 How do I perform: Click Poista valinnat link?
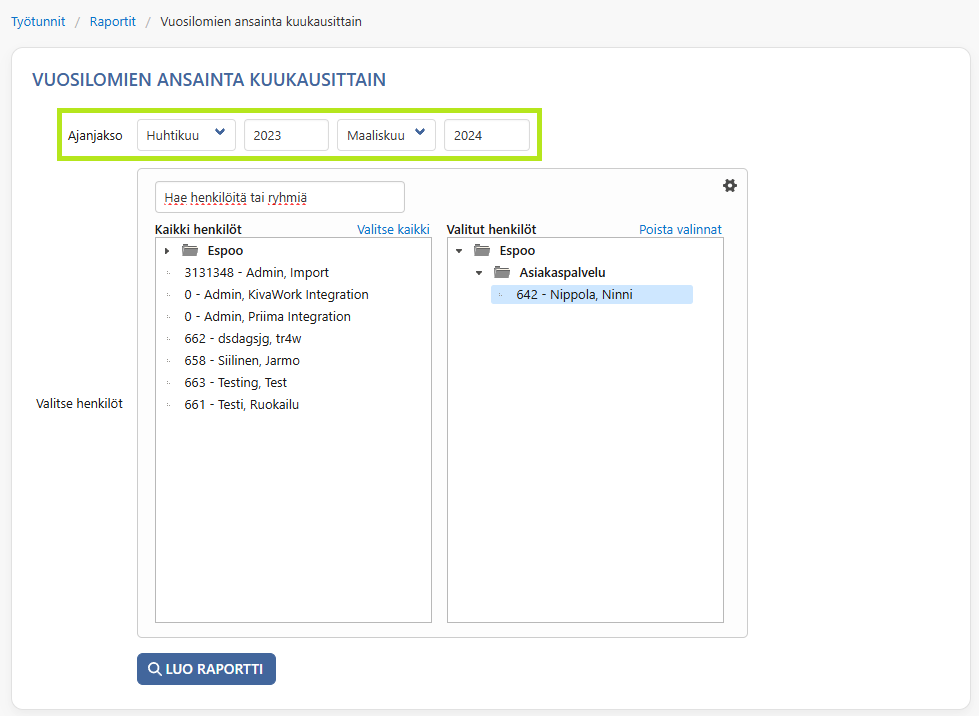[x=680, y=229]
